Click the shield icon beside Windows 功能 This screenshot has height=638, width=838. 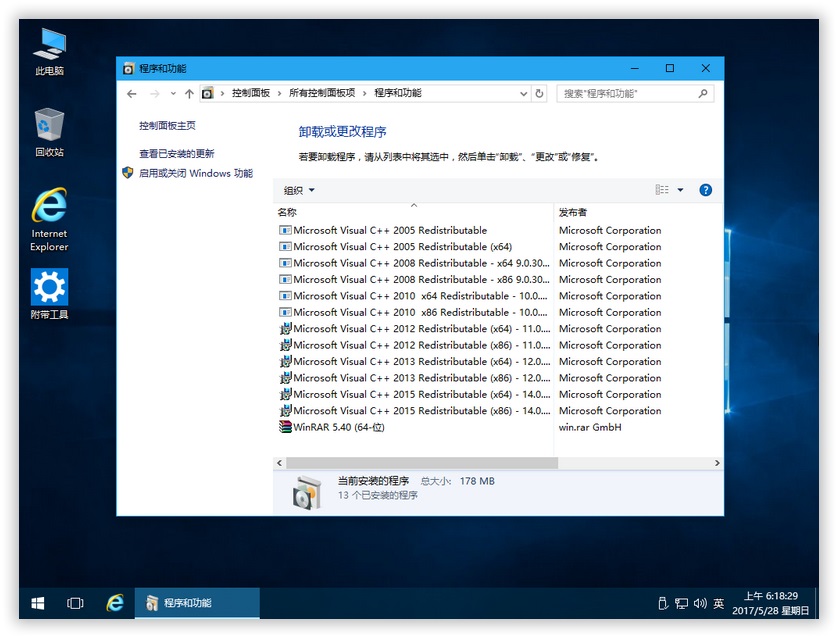click(x=127, y=173)
